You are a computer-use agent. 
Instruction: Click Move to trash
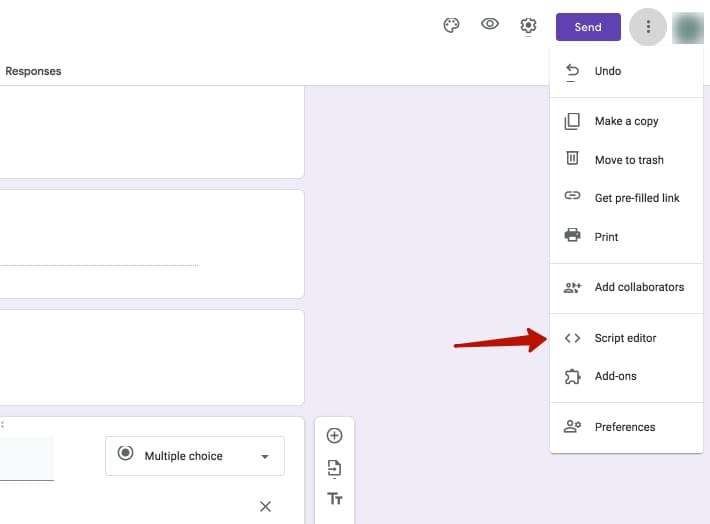[x=627, y=159]
